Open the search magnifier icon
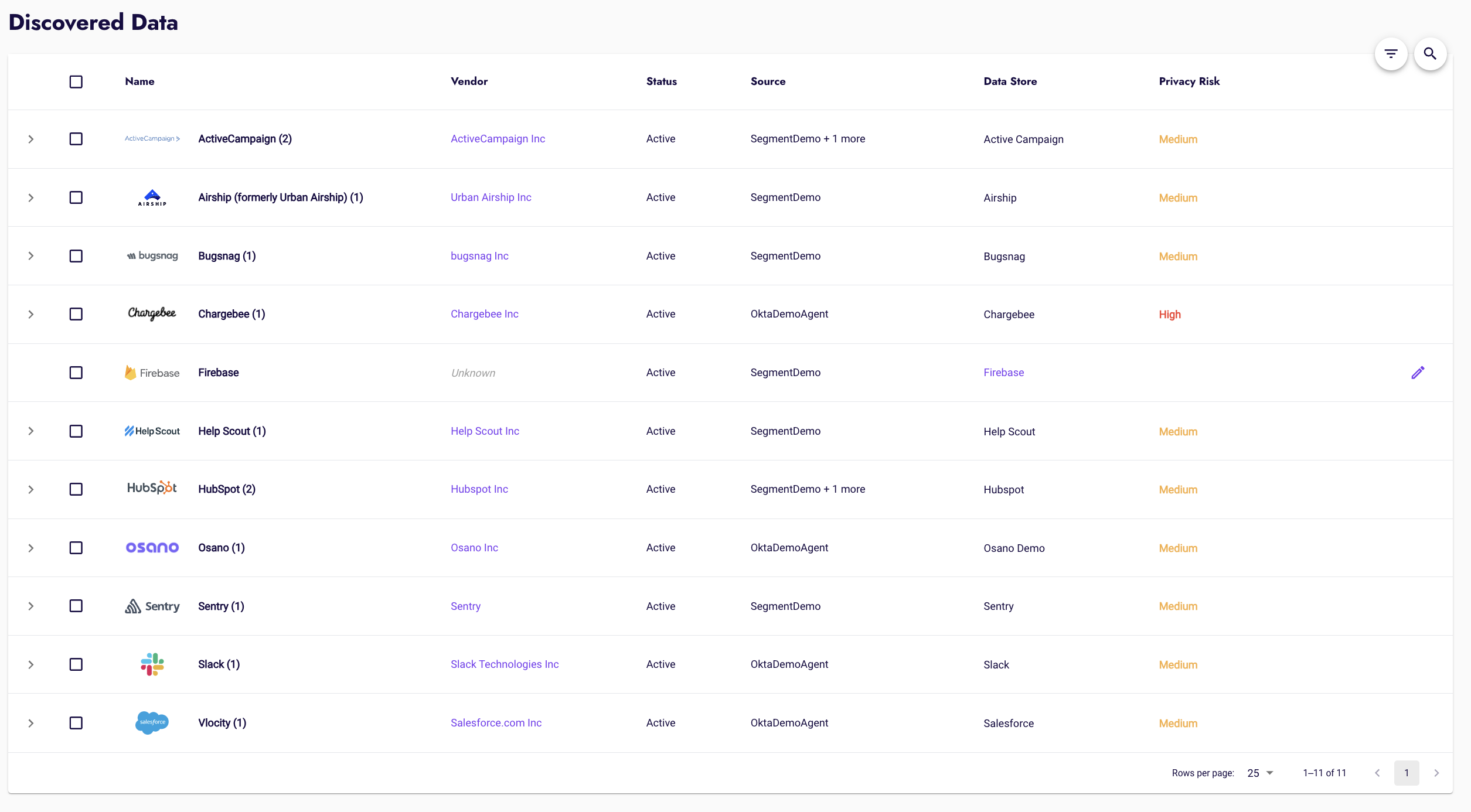Image resolution: width=1471 pixels, height=812 pixels. click(x=1430, y=54)
